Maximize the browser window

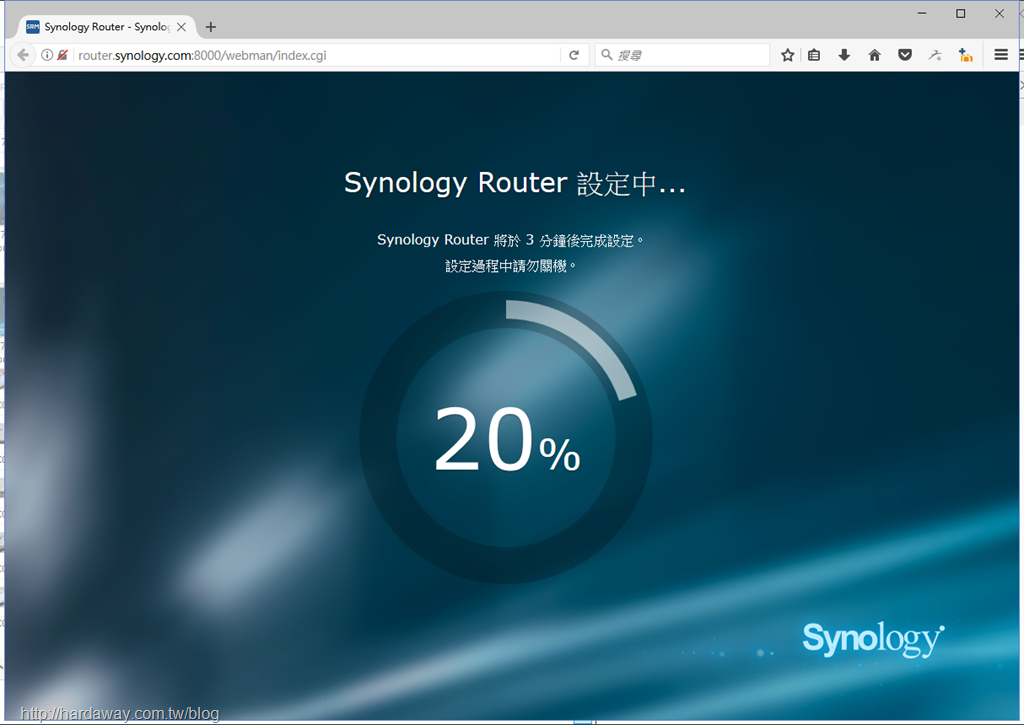(x=961, y=13)
